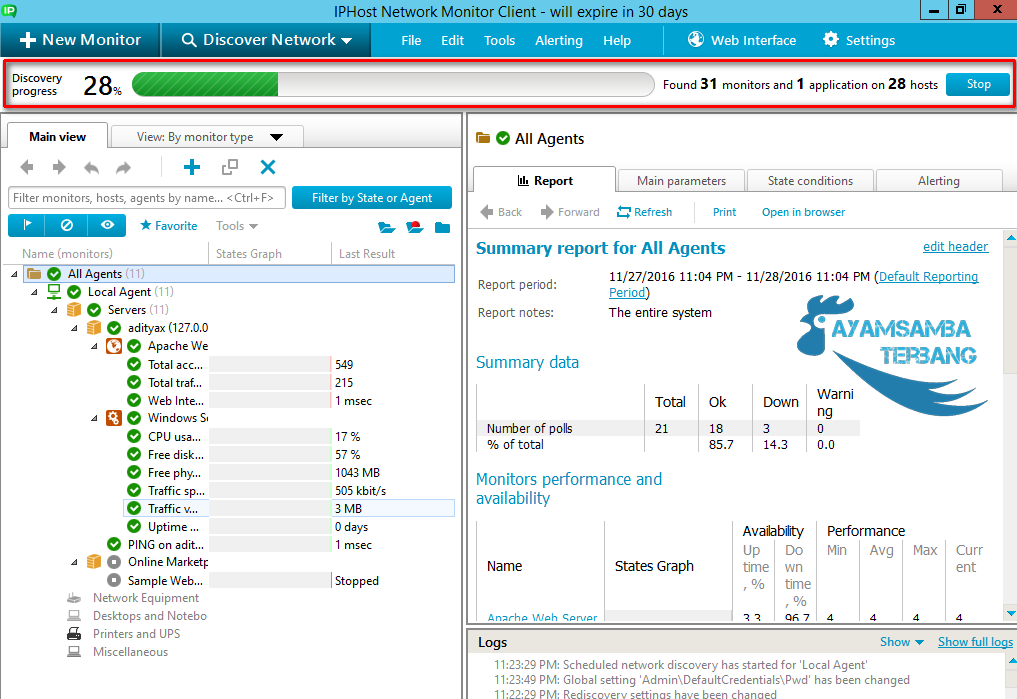
Task: Click the blue X delete icon
Action: [268, 167]
